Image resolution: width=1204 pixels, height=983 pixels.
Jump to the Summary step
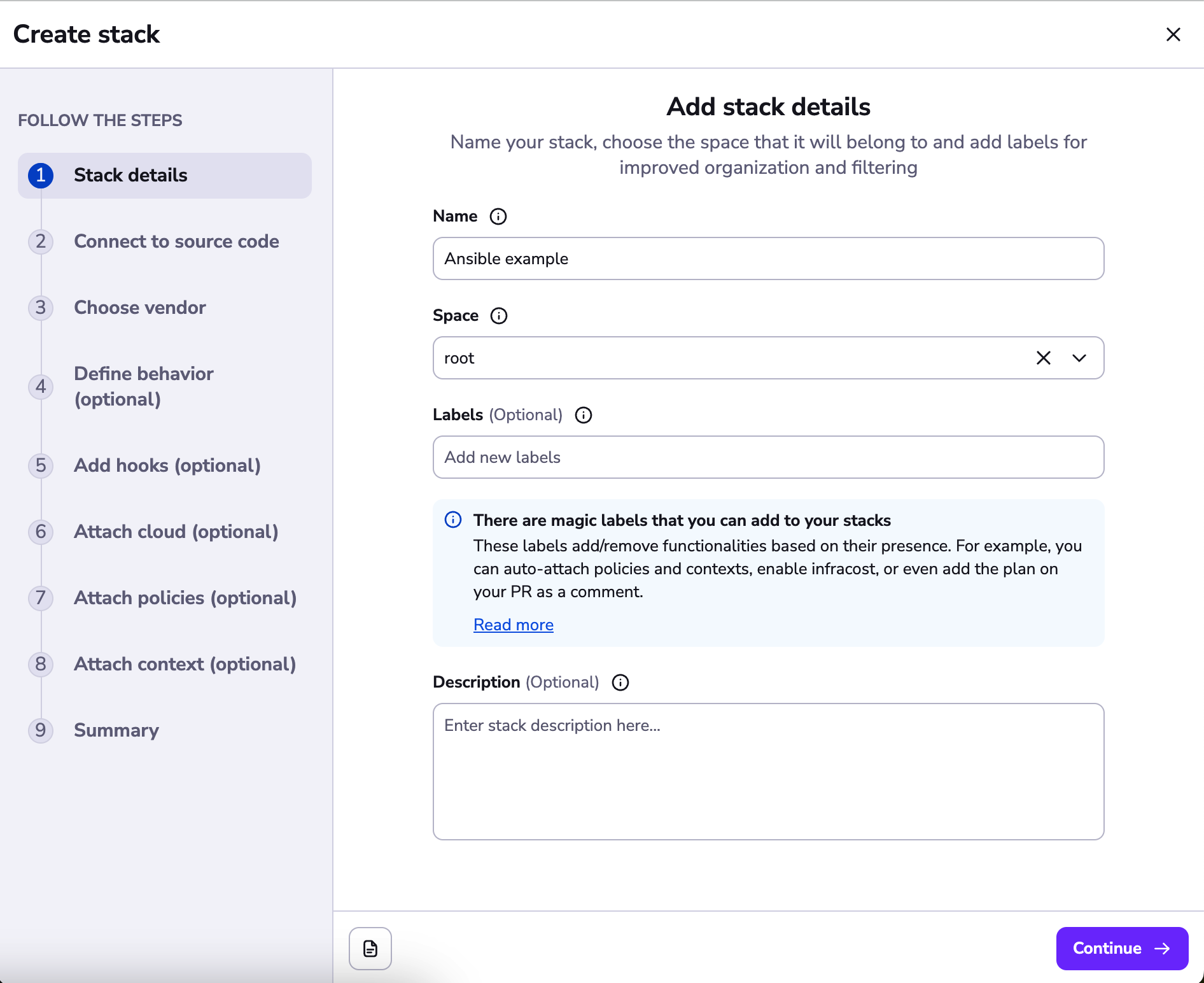(116, 730)
